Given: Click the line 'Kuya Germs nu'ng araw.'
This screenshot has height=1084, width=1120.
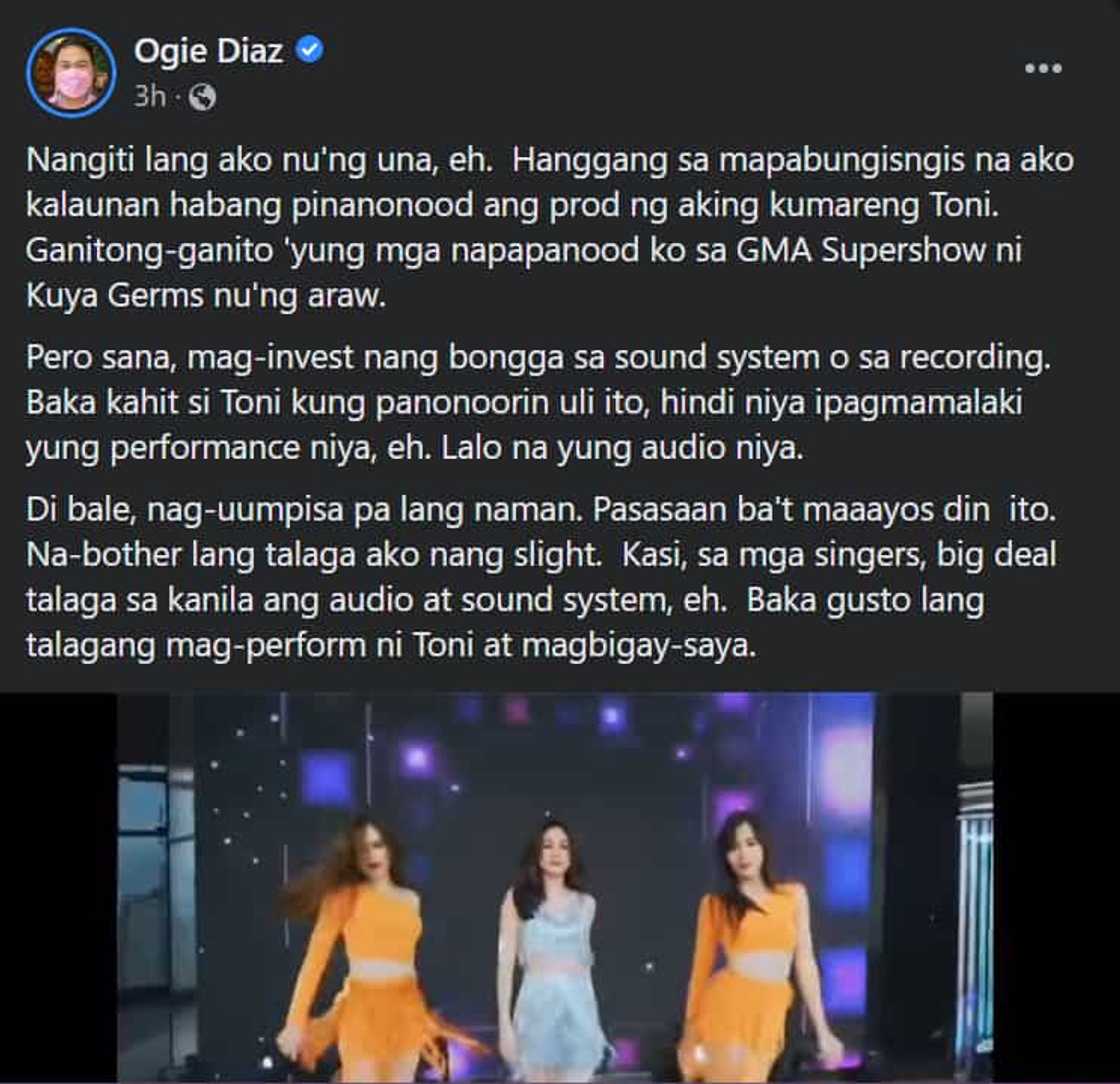Looking at the screenshot, I should 206,296.
